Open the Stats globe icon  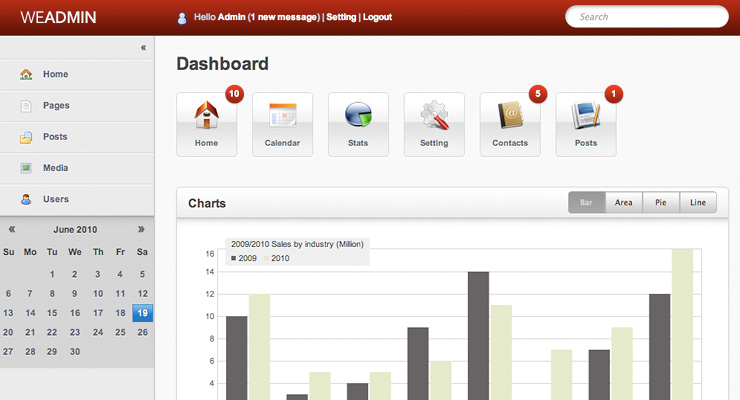pos(358,118)
